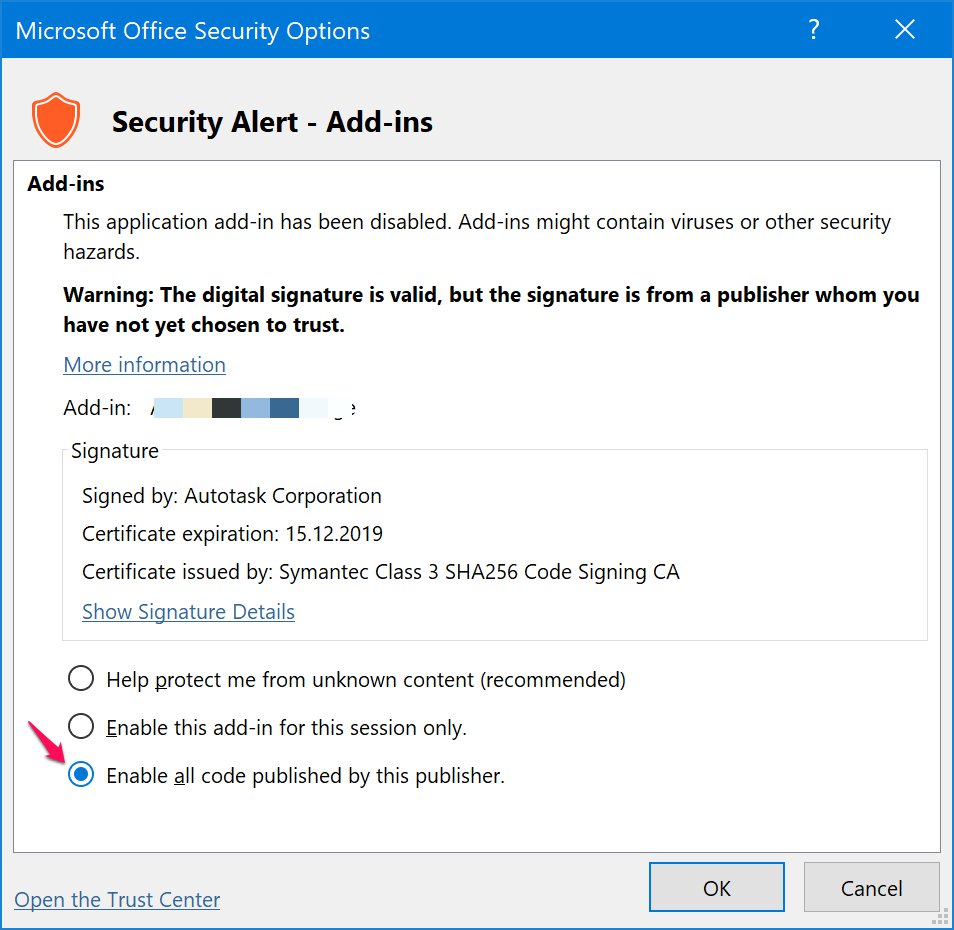Click the shield icon beside Security Alert heading

tap(56, 119)
